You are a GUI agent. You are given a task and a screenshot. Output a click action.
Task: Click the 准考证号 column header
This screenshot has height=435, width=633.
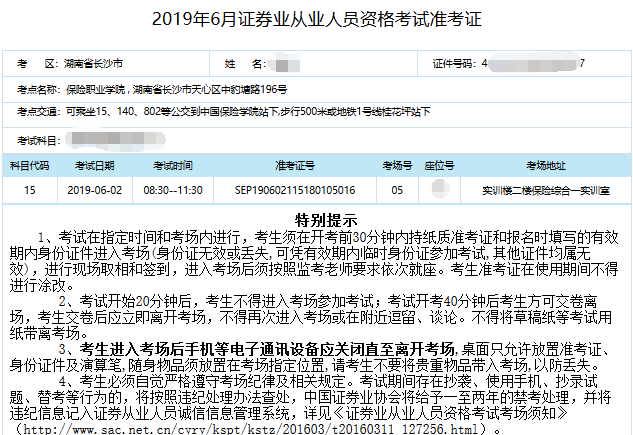[294, 164]
